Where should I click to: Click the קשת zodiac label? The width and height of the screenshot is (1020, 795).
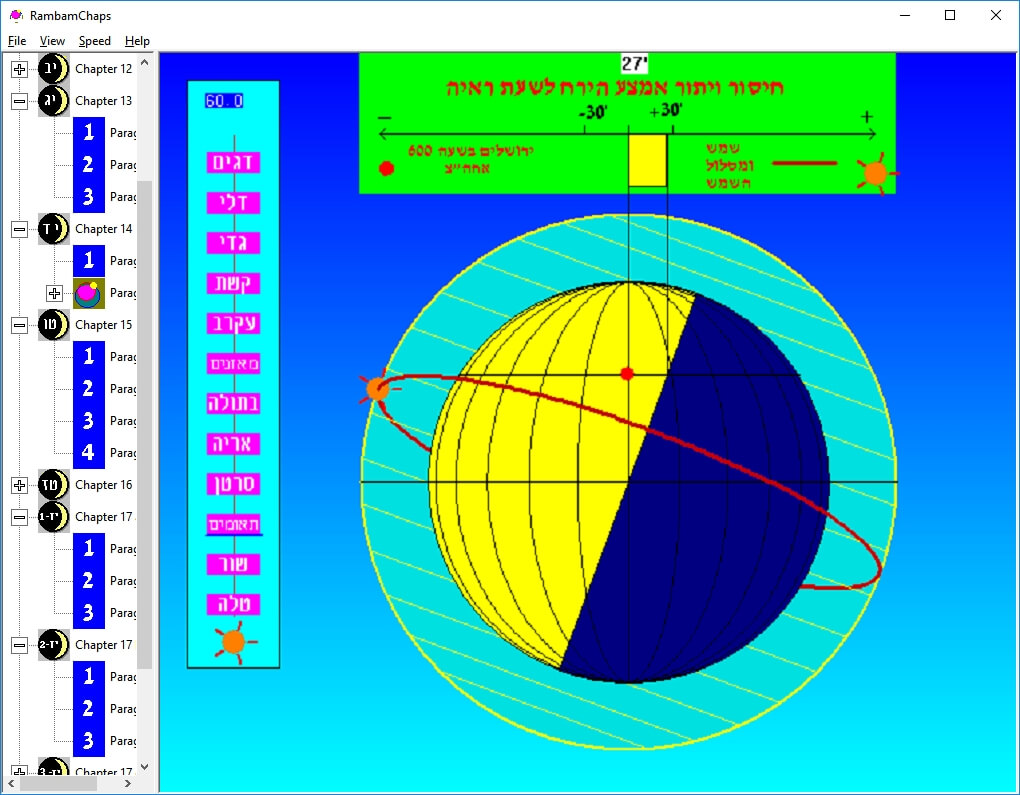234,283
